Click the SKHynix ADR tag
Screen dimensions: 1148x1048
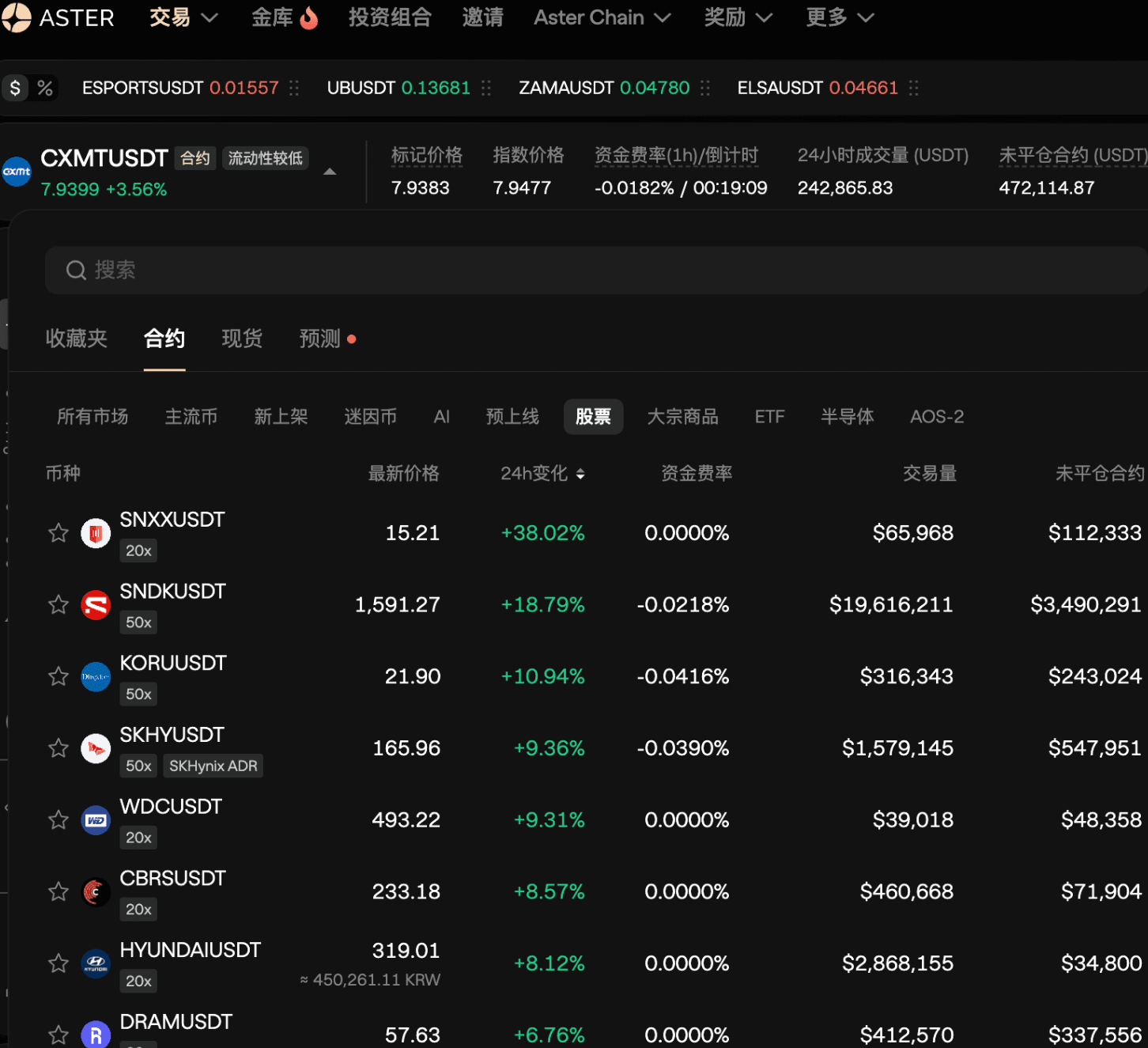point(213,766)
